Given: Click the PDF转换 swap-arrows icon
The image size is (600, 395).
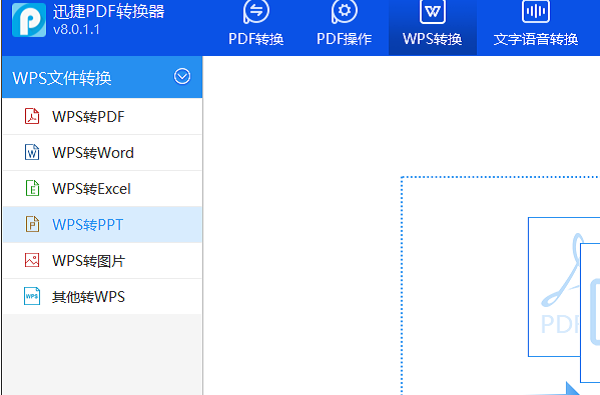Looking at the screenshot, I should click(x=256, y=11).
